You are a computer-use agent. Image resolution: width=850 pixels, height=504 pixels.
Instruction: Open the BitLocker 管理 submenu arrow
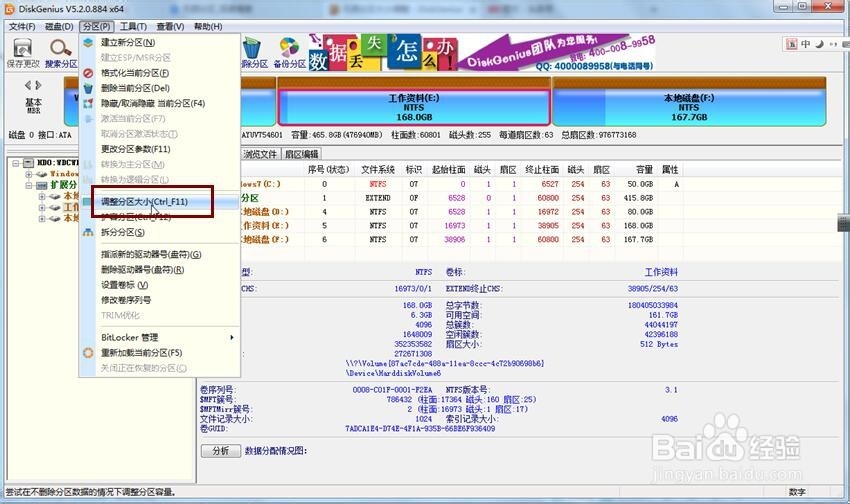[x=231, y=338]
